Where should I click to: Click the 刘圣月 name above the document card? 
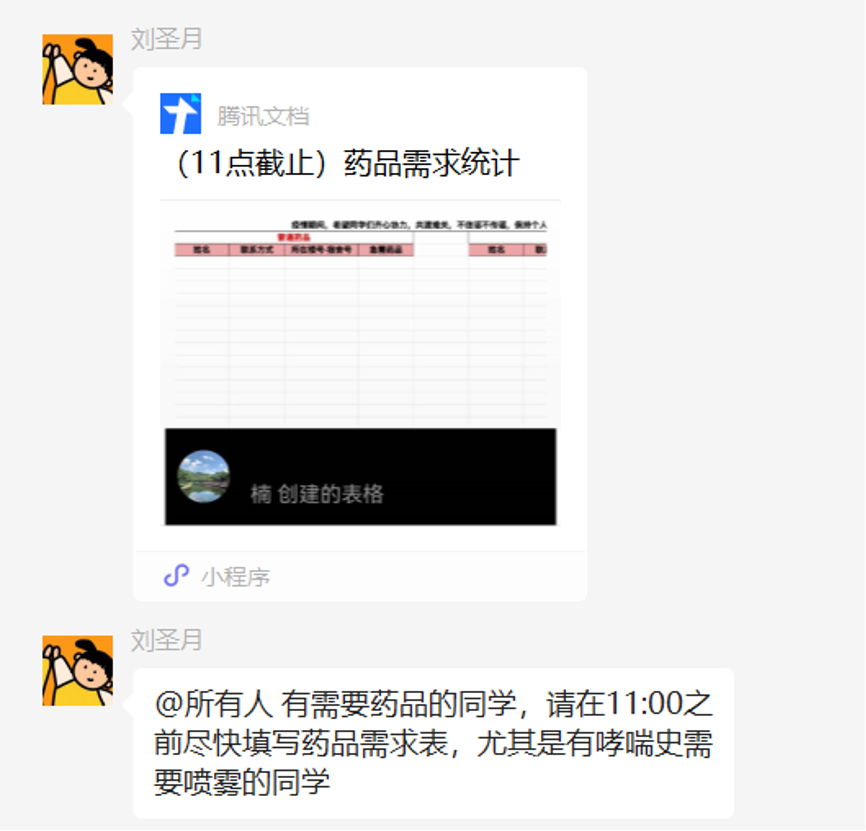tap(166, 39)
